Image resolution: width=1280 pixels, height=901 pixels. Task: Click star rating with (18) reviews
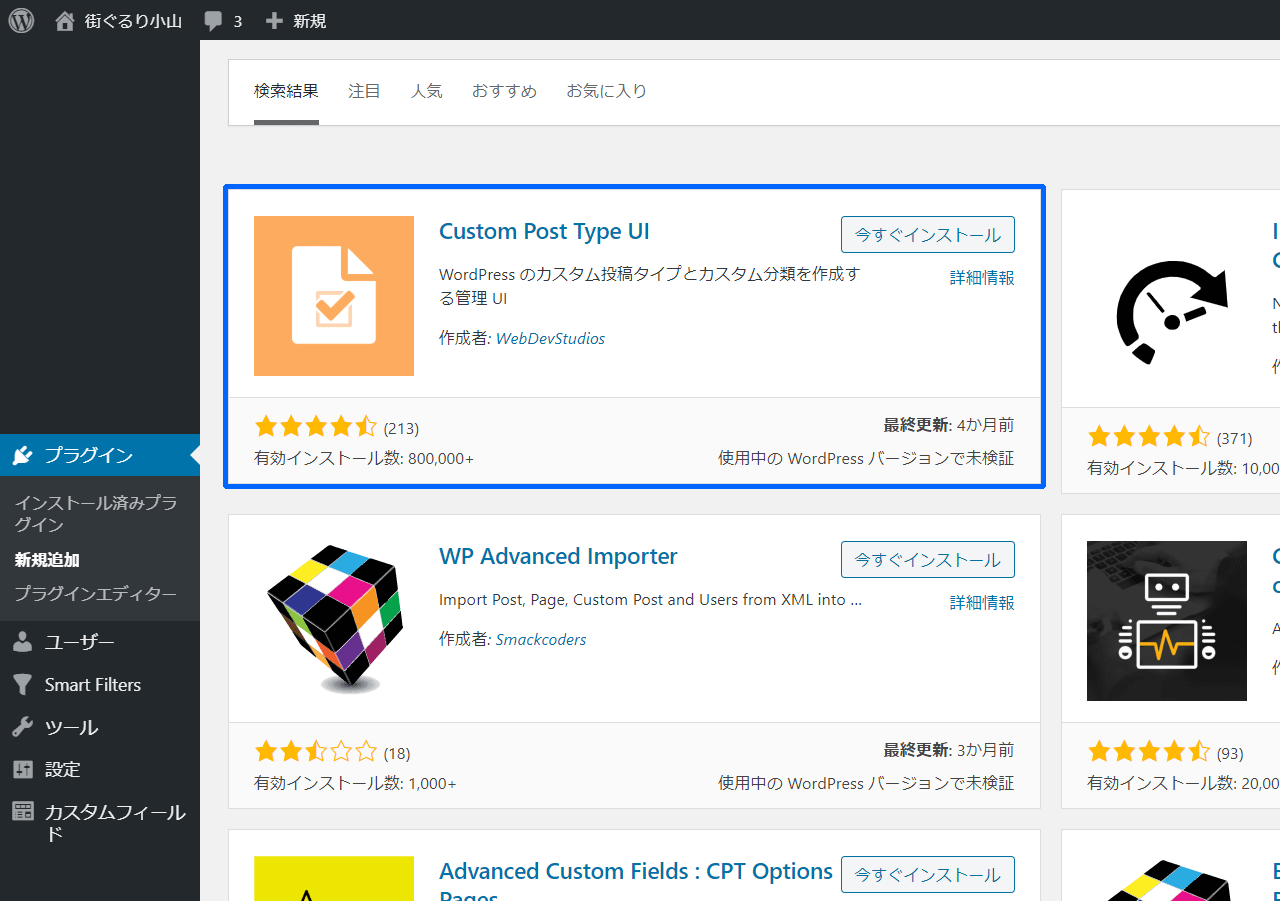point(316,752)
